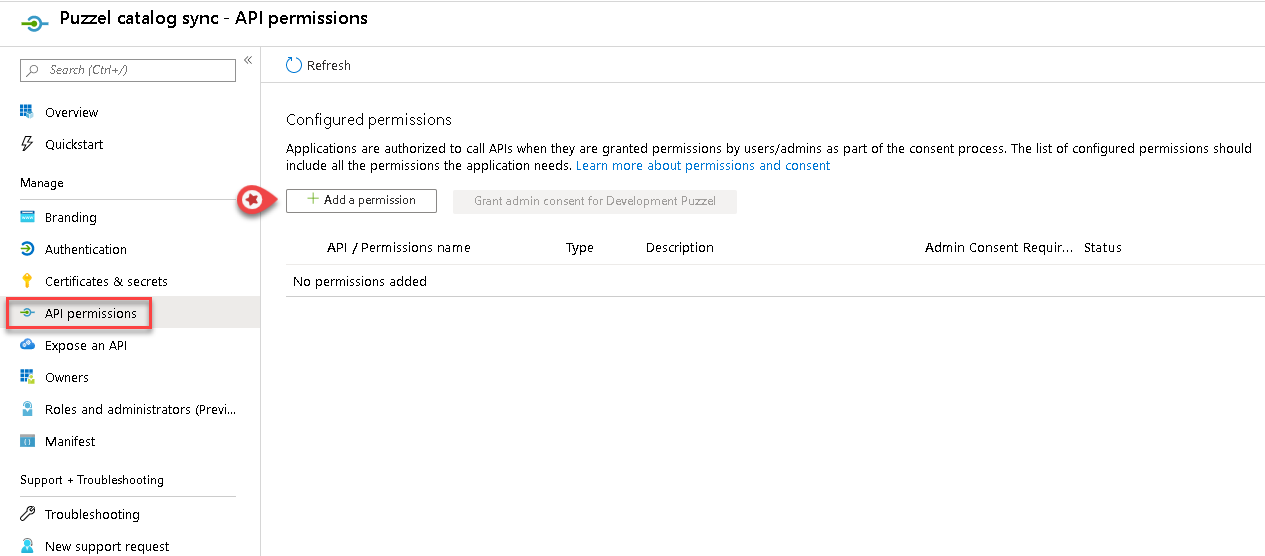Viewport: 1265px width, 556px height.
Task: Open Roles and administrators menu item
Action: (x=140, y=409)
